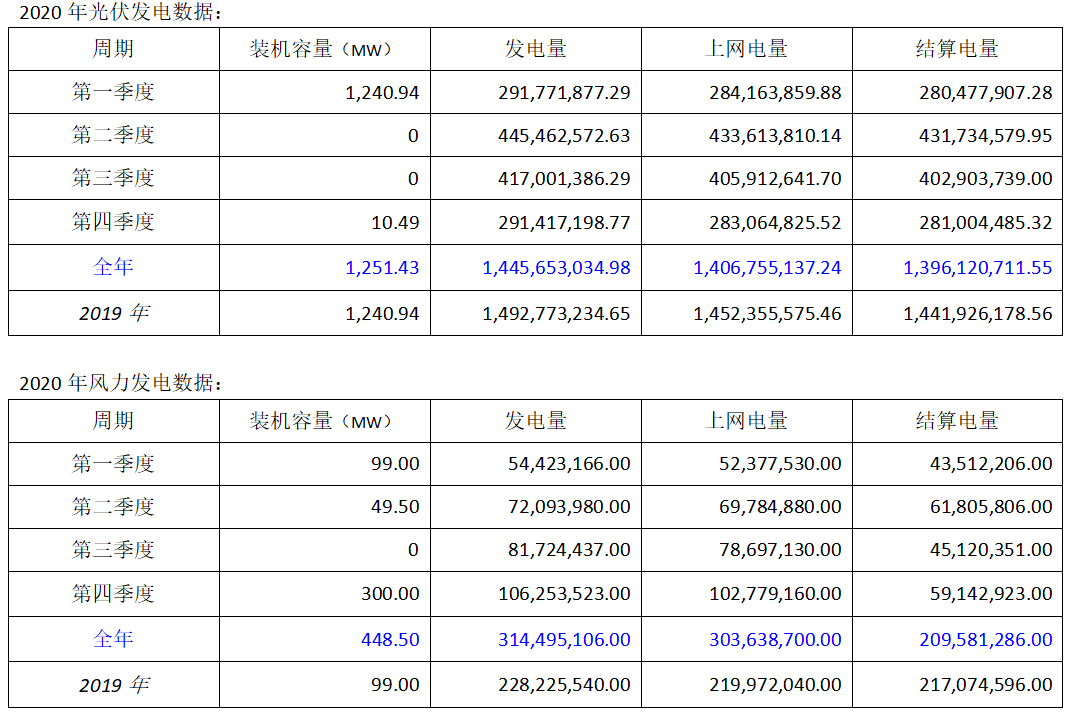Select value 52,377,530.00
Viewport: 1072px width, 717px height.
[780, 463]
